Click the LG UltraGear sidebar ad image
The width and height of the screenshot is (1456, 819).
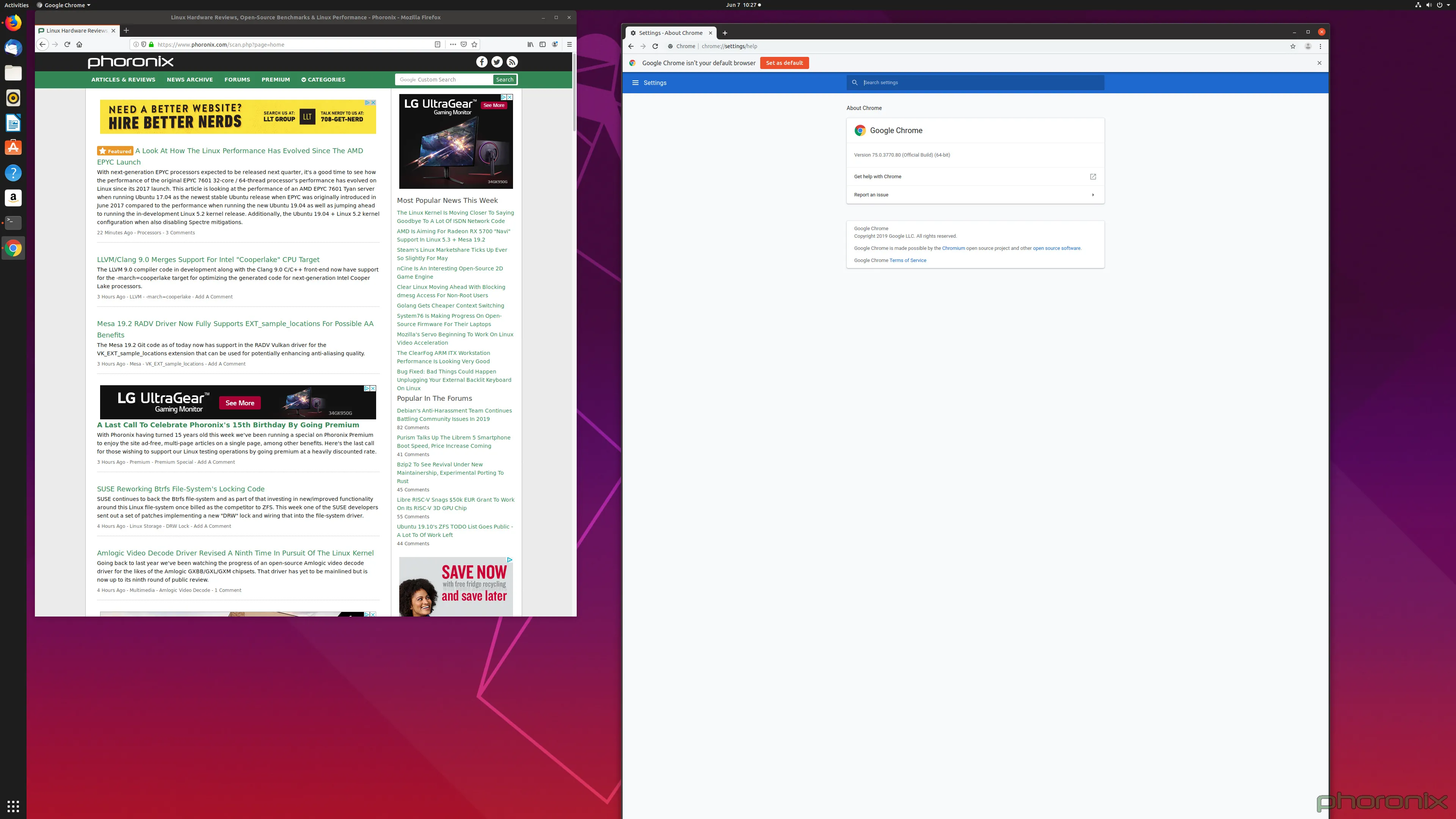coord(455,141)
